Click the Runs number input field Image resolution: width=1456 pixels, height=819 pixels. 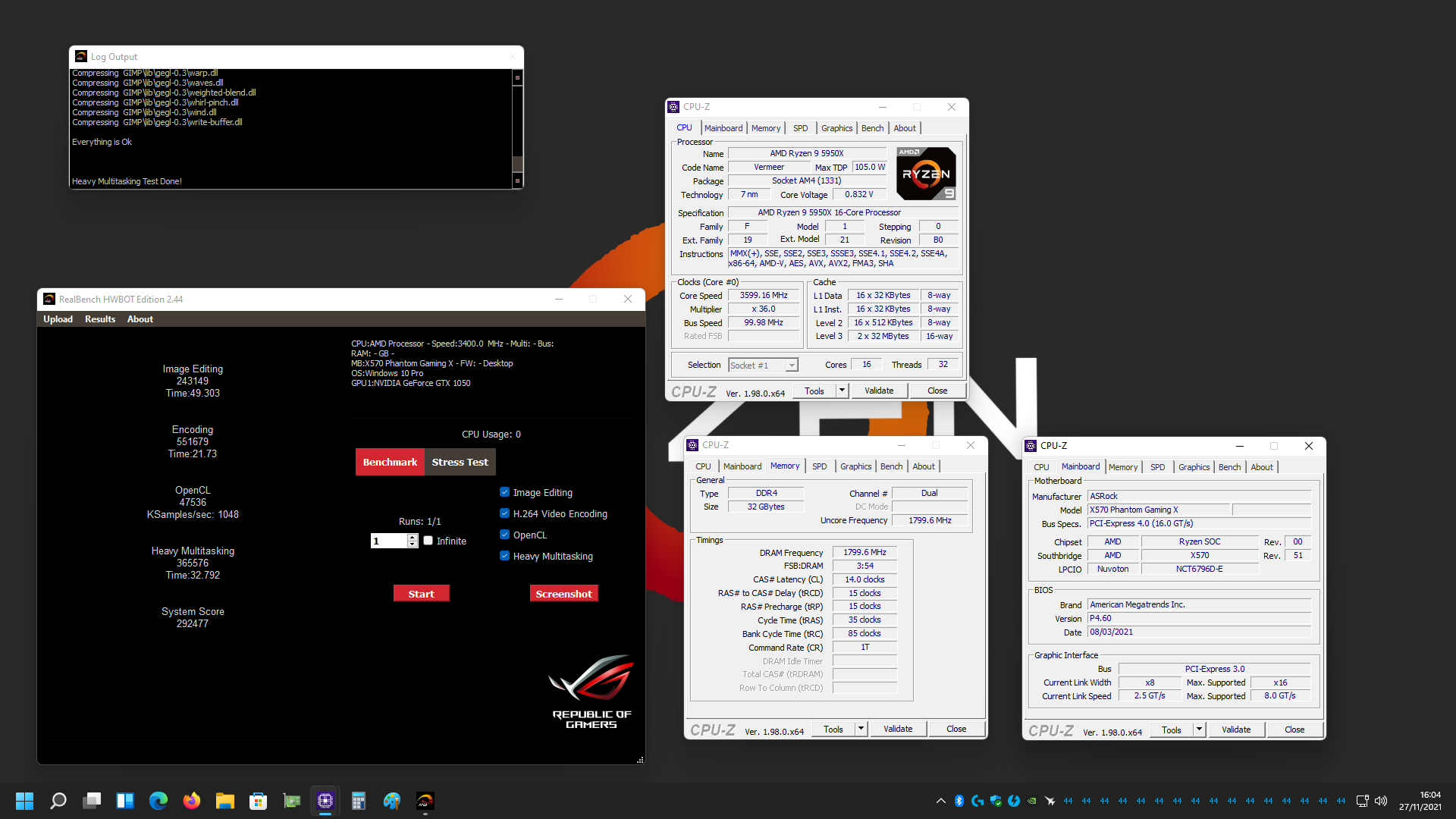tap(389, 541)
